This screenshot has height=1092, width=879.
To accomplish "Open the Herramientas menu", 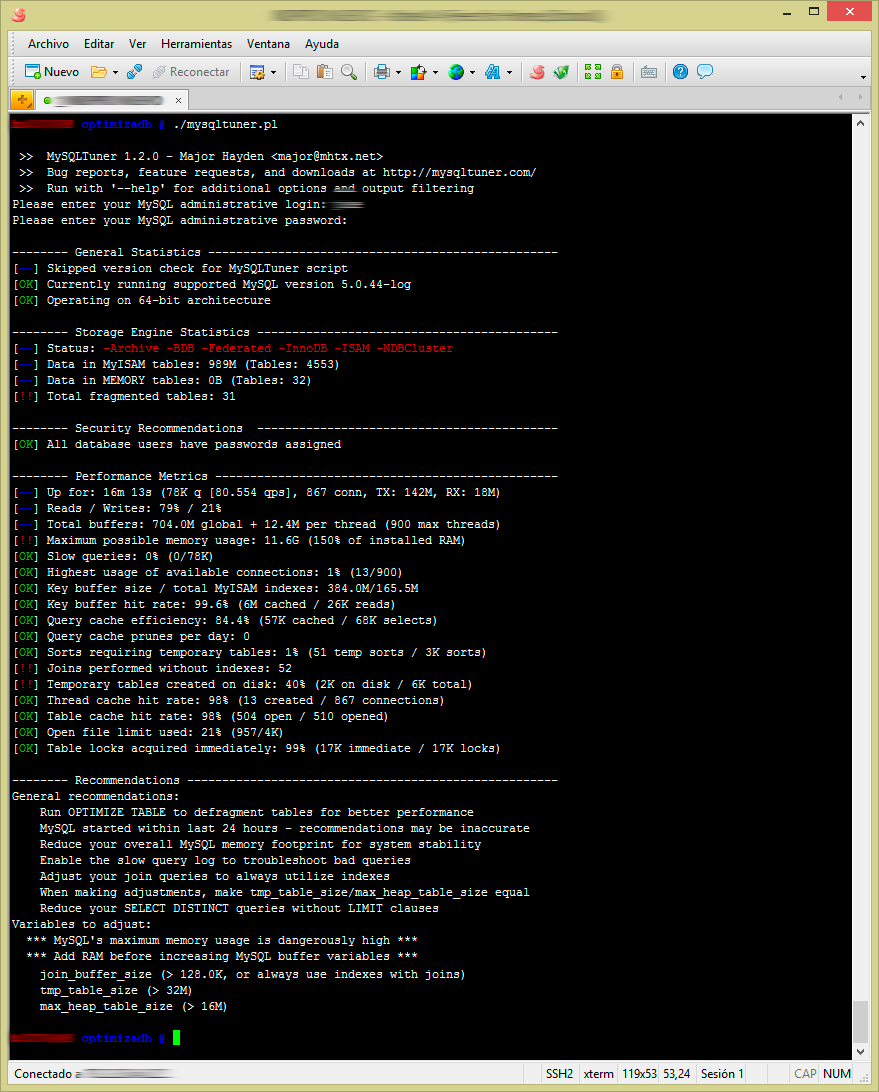I will pos(196,44).
